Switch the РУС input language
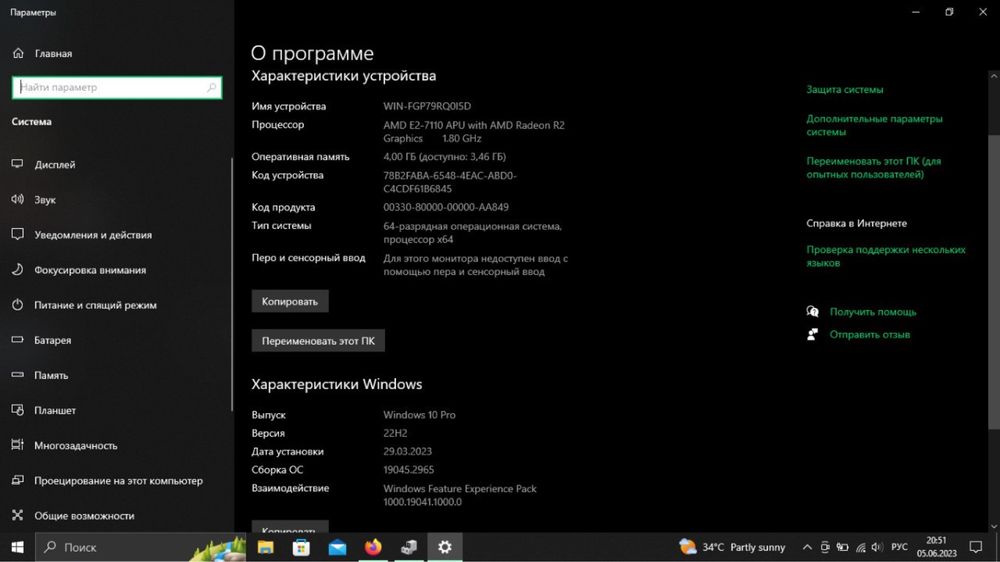This screenshot has width=1000, height=562. pyautogui.click(x=899, y=547)
